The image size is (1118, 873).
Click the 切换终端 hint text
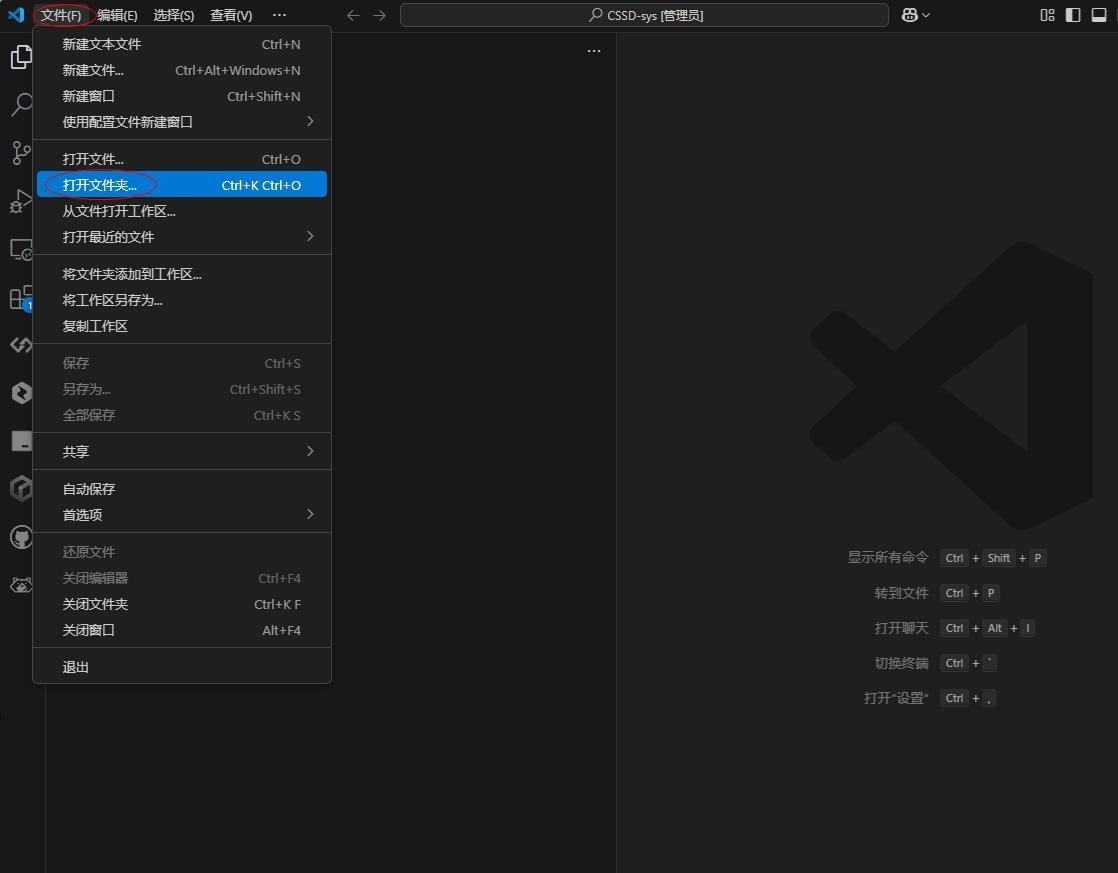[x=901, y=663]
